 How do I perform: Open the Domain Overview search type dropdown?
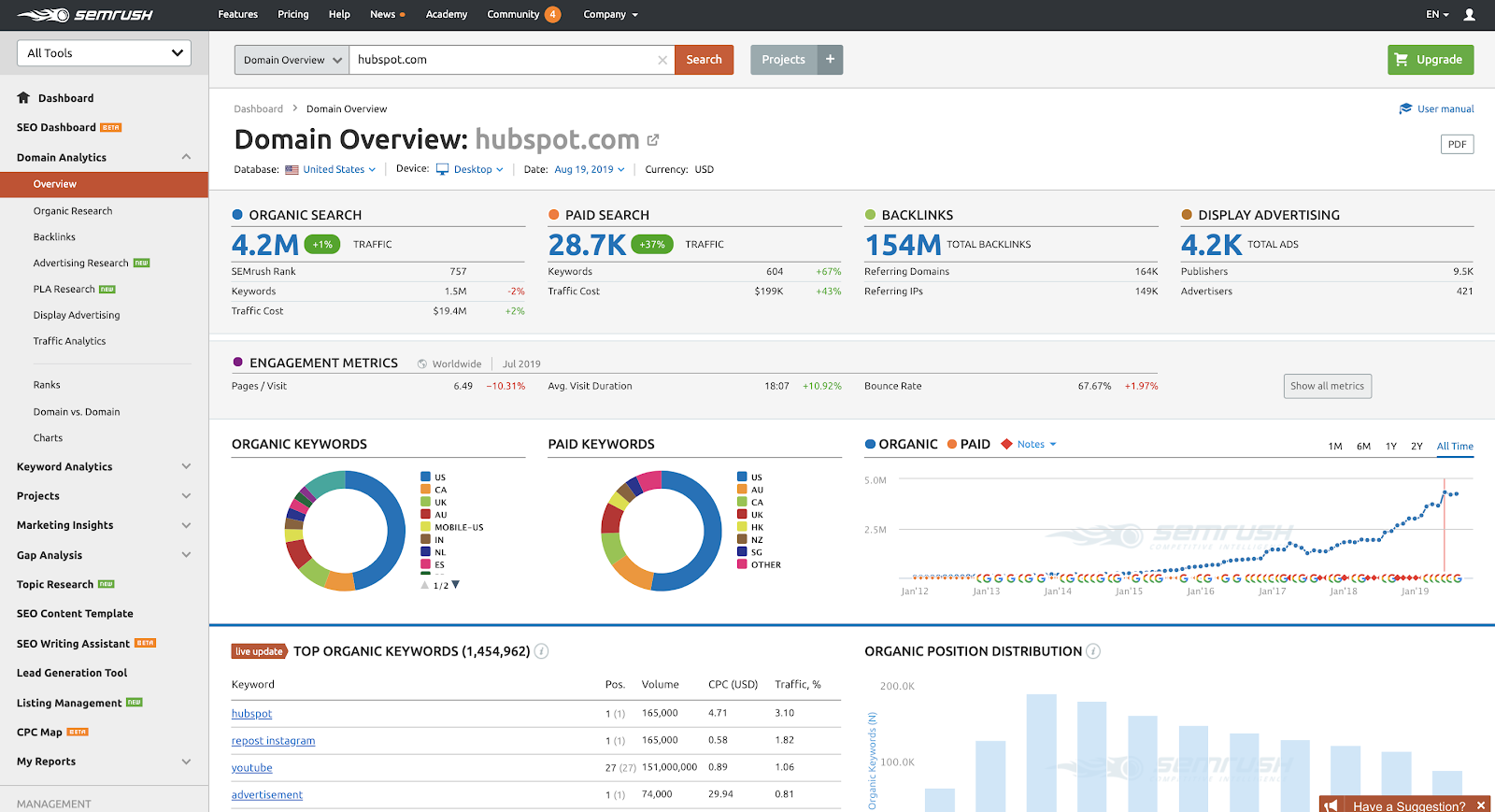tap(292, 60)
